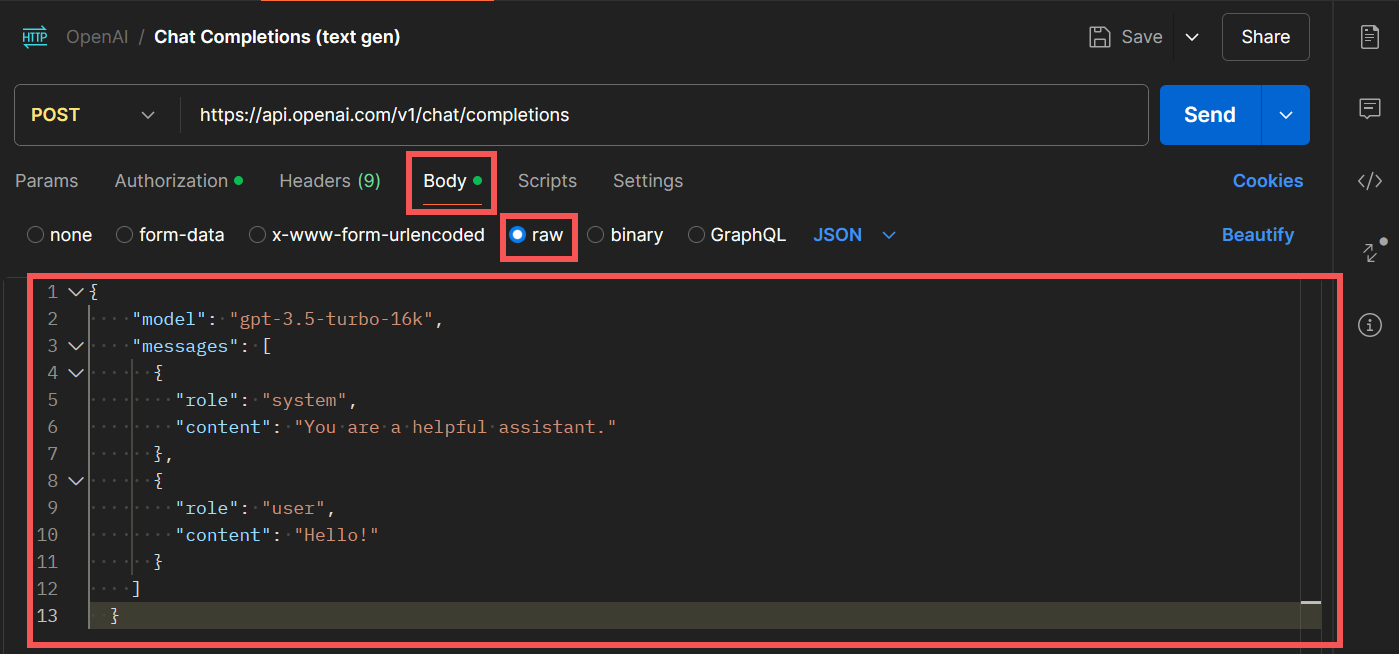1399x654 pixels.
Task: Open the Cookies link
Action: pos(1268,181)
